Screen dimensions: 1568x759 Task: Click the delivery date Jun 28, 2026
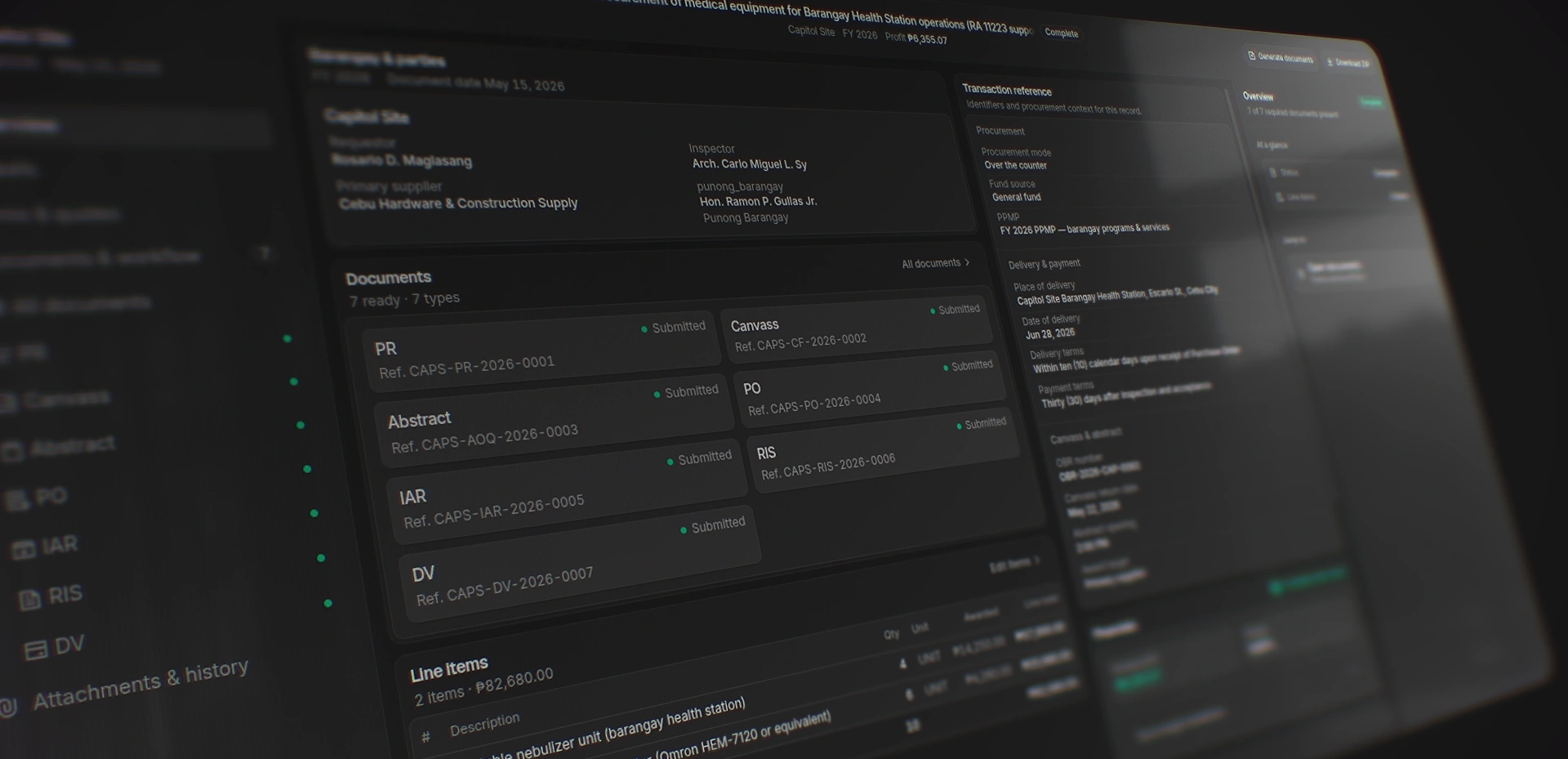(x=1050, y=333)
